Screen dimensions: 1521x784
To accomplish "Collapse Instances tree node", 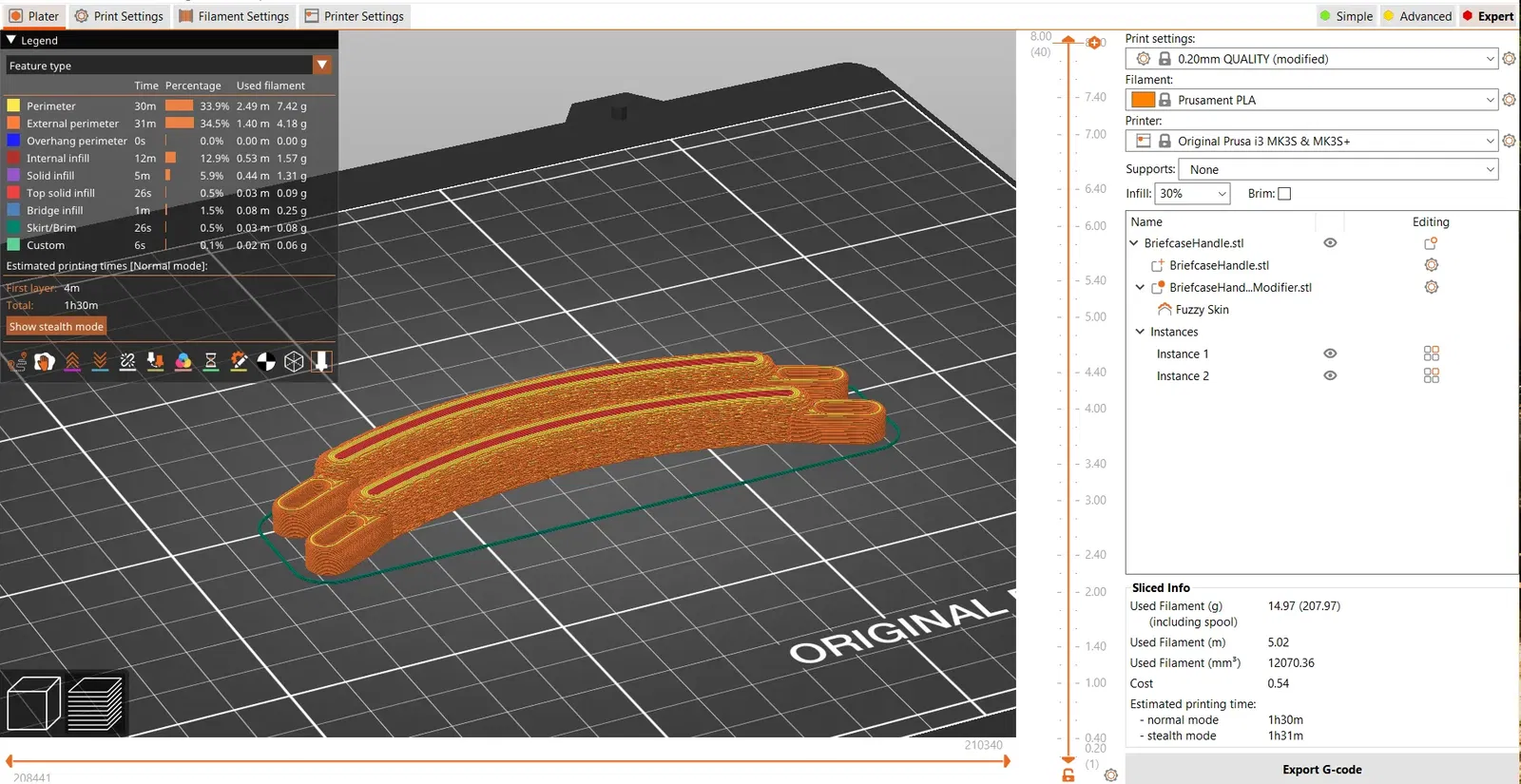I will coord(1140,332).
